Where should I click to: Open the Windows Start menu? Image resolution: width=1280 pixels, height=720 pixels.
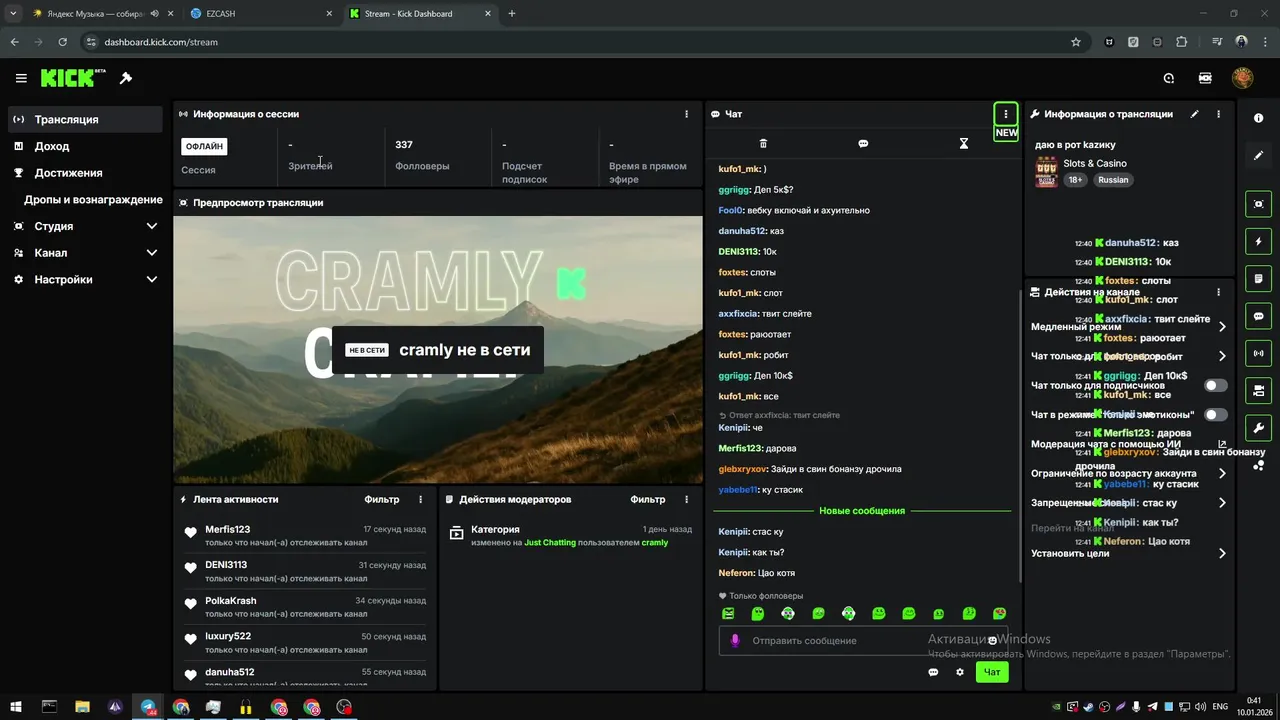tap(16, 707)
